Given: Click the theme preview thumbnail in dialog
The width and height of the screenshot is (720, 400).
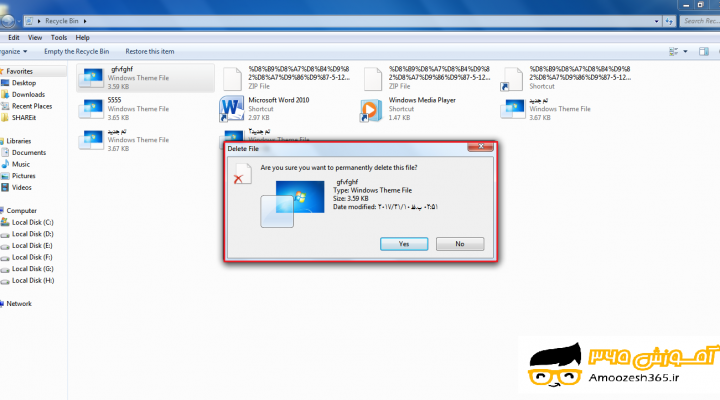Looking at the screenshot, I should click(x=292, y=203).
